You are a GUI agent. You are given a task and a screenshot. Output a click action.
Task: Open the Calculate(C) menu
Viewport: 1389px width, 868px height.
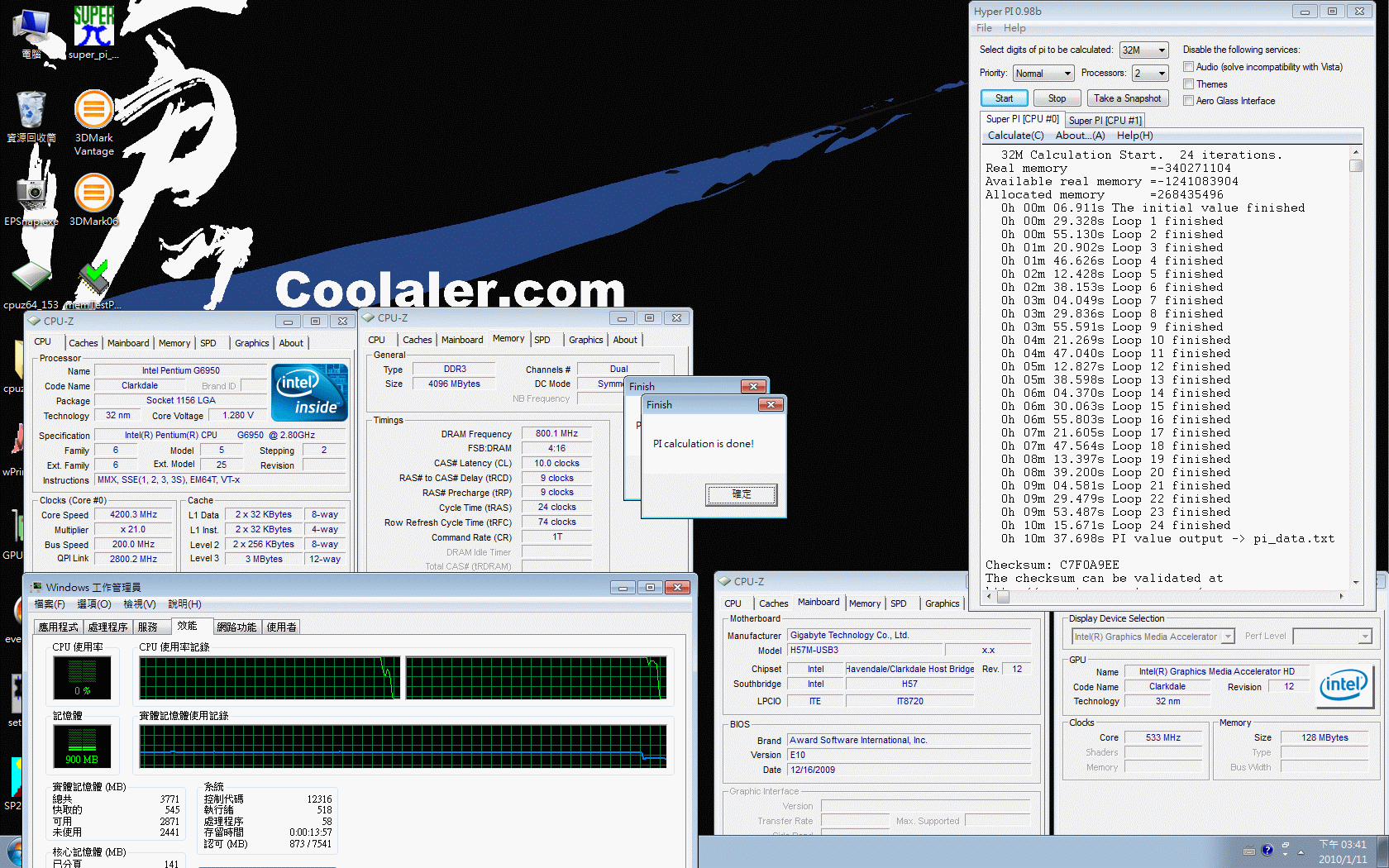[1015, 136]
